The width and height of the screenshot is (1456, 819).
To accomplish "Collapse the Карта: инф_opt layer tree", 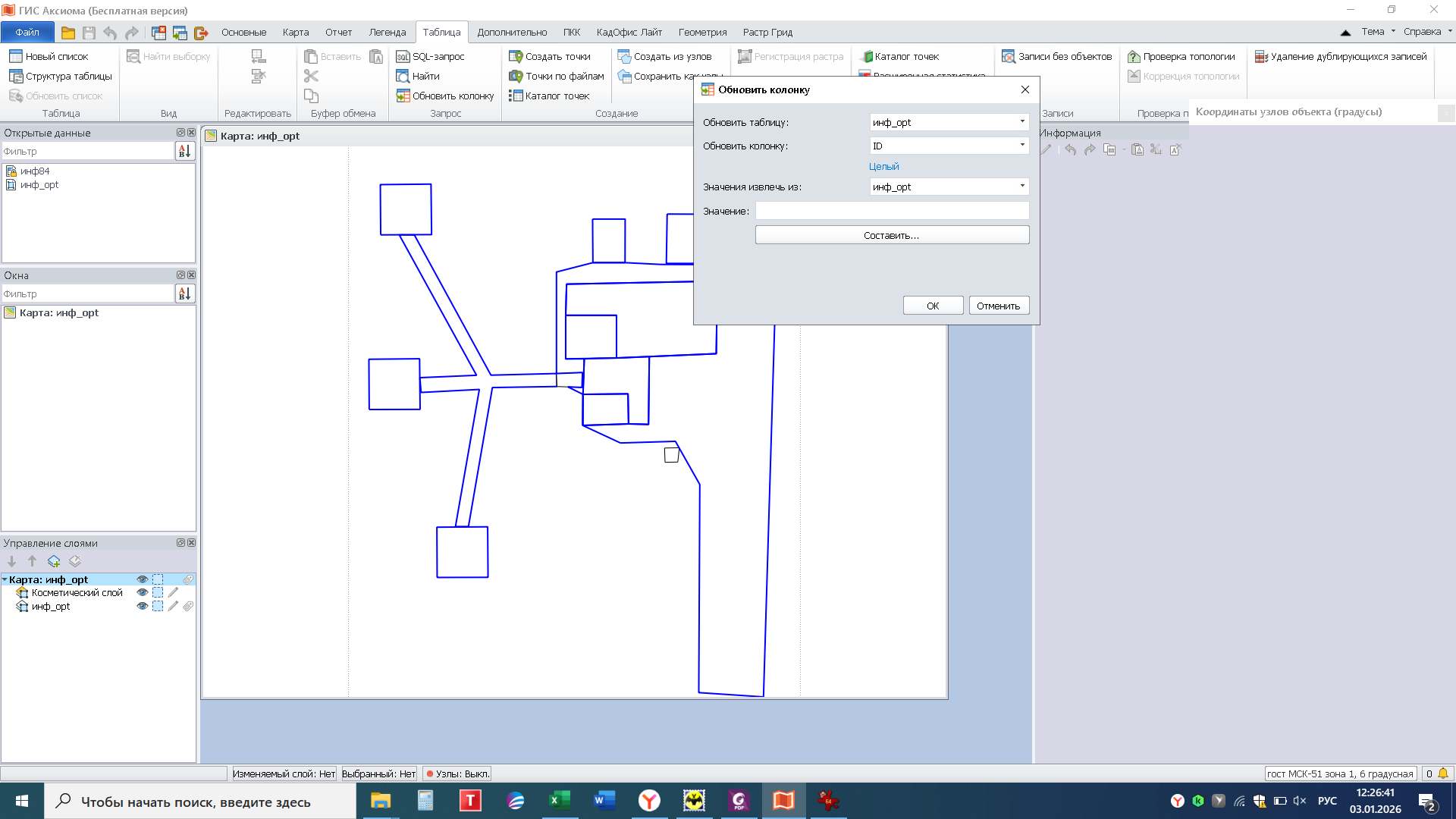I will (x=5, y=580).
